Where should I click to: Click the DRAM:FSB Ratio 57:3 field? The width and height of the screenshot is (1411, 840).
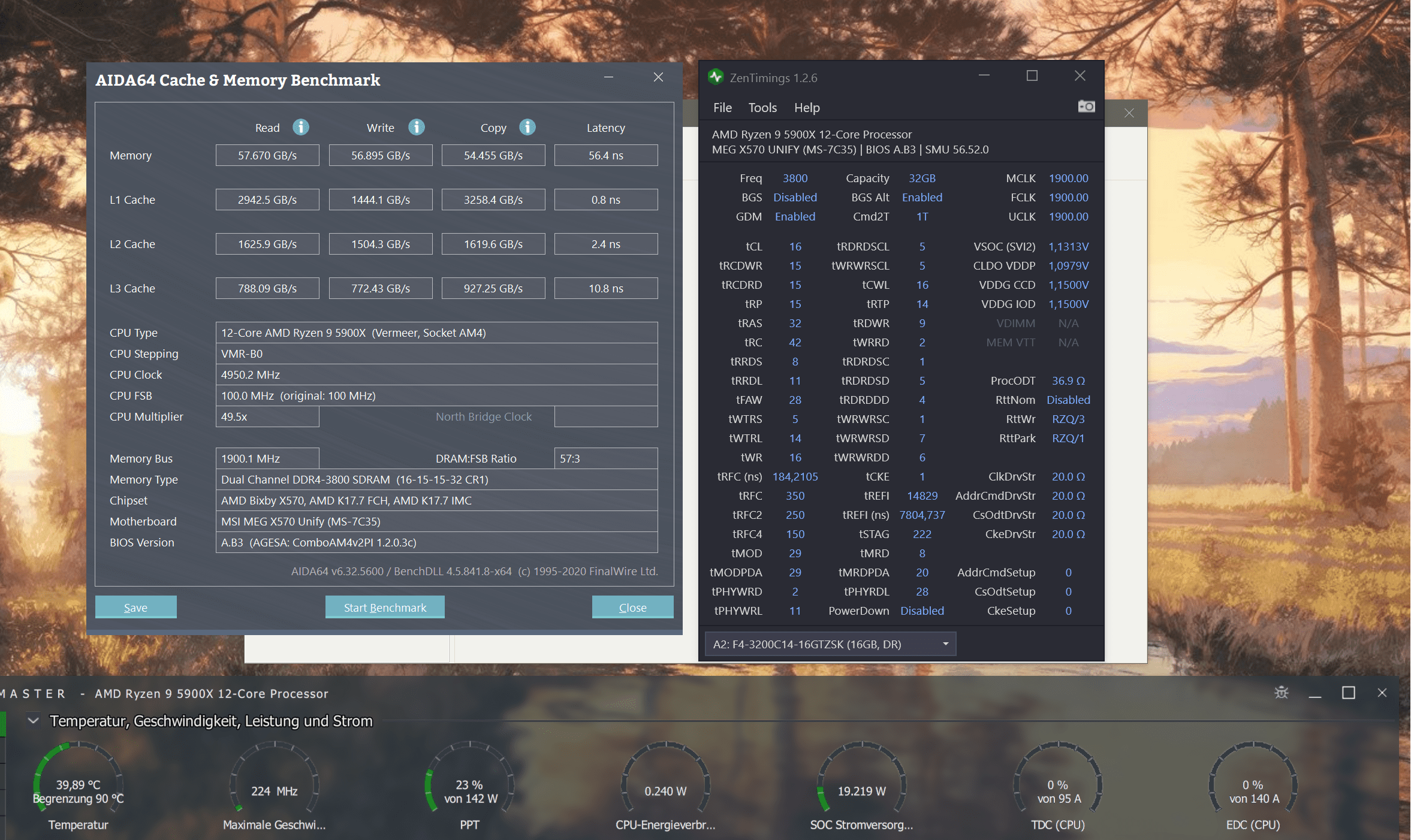[606, 458]
